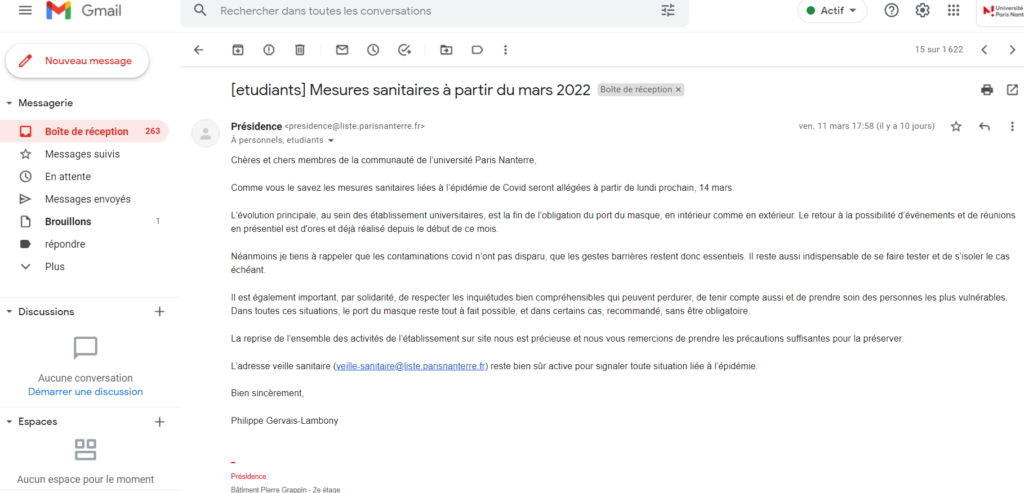Open veille-sanitaire email address link
Viewport: 1024px width, 493px height.
click(410, 366)
